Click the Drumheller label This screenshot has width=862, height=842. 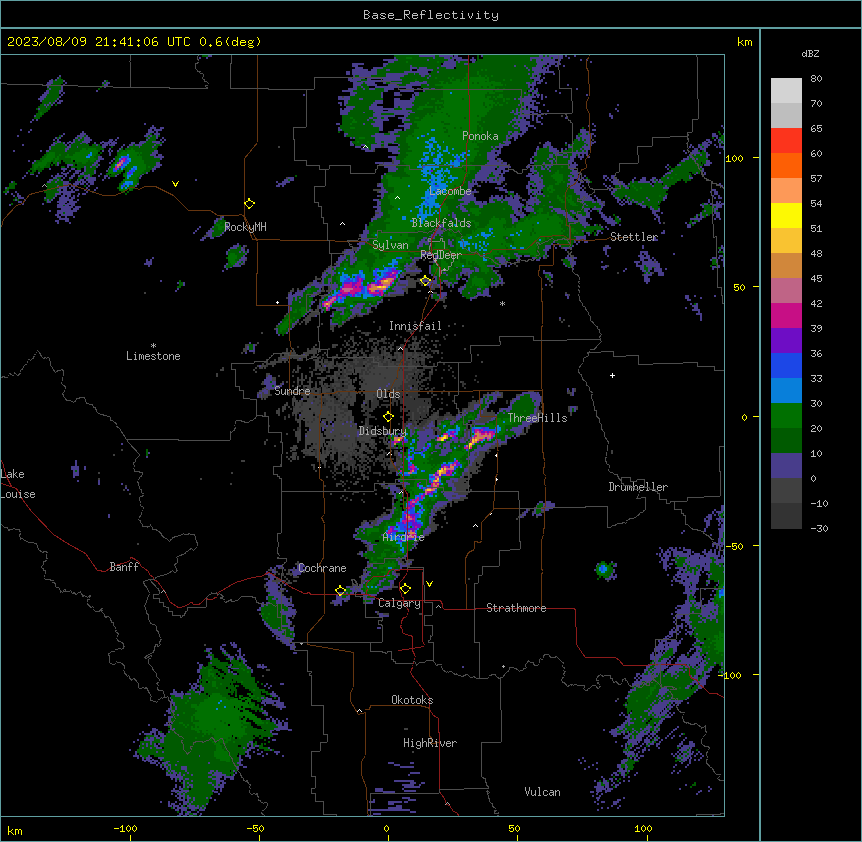pyautogui.click(x=638, y=487)
